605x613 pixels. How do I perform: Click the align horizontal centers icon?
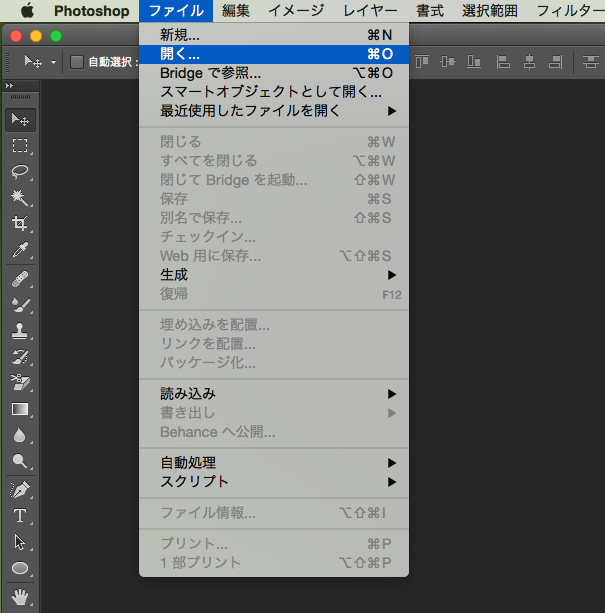coord(529,62)
